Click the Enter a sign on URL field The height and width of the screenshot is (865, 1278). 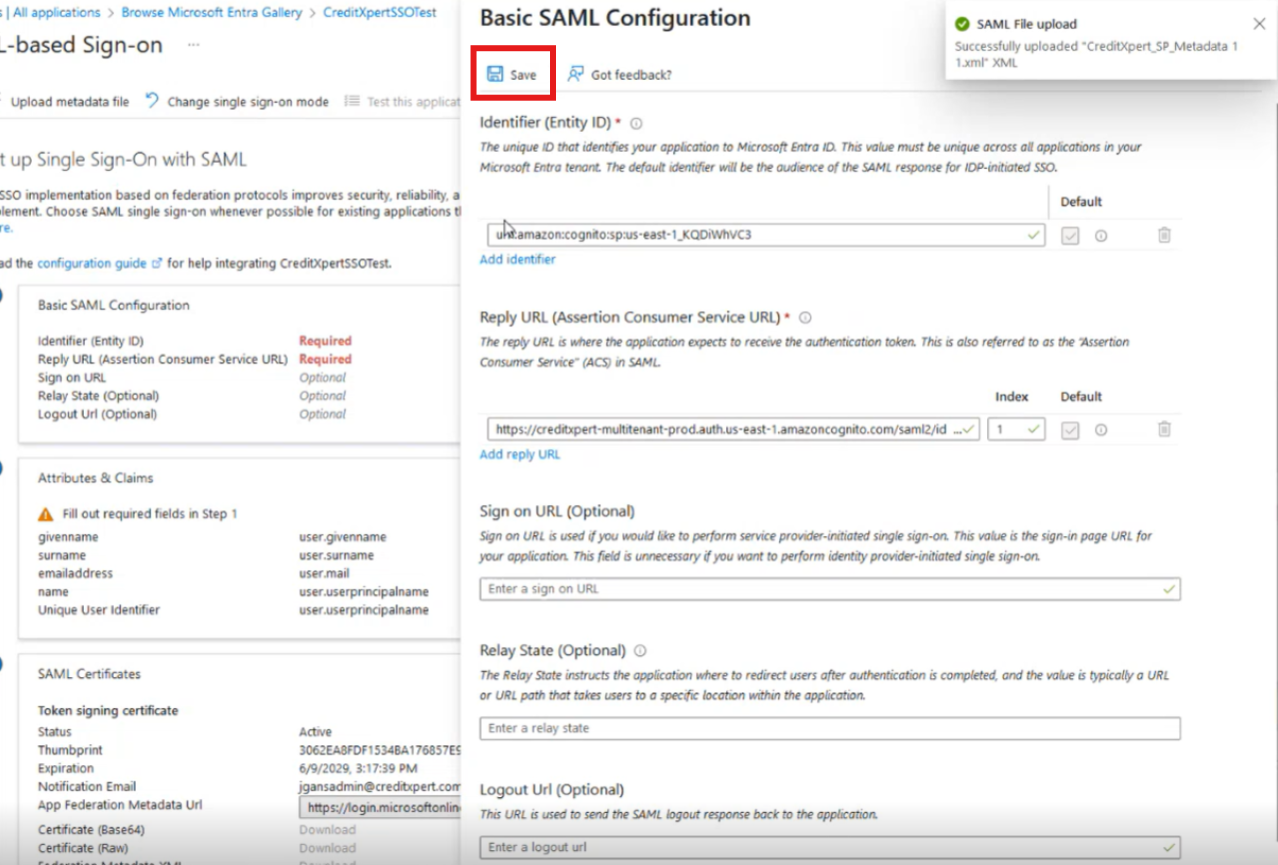pos(830,589)
